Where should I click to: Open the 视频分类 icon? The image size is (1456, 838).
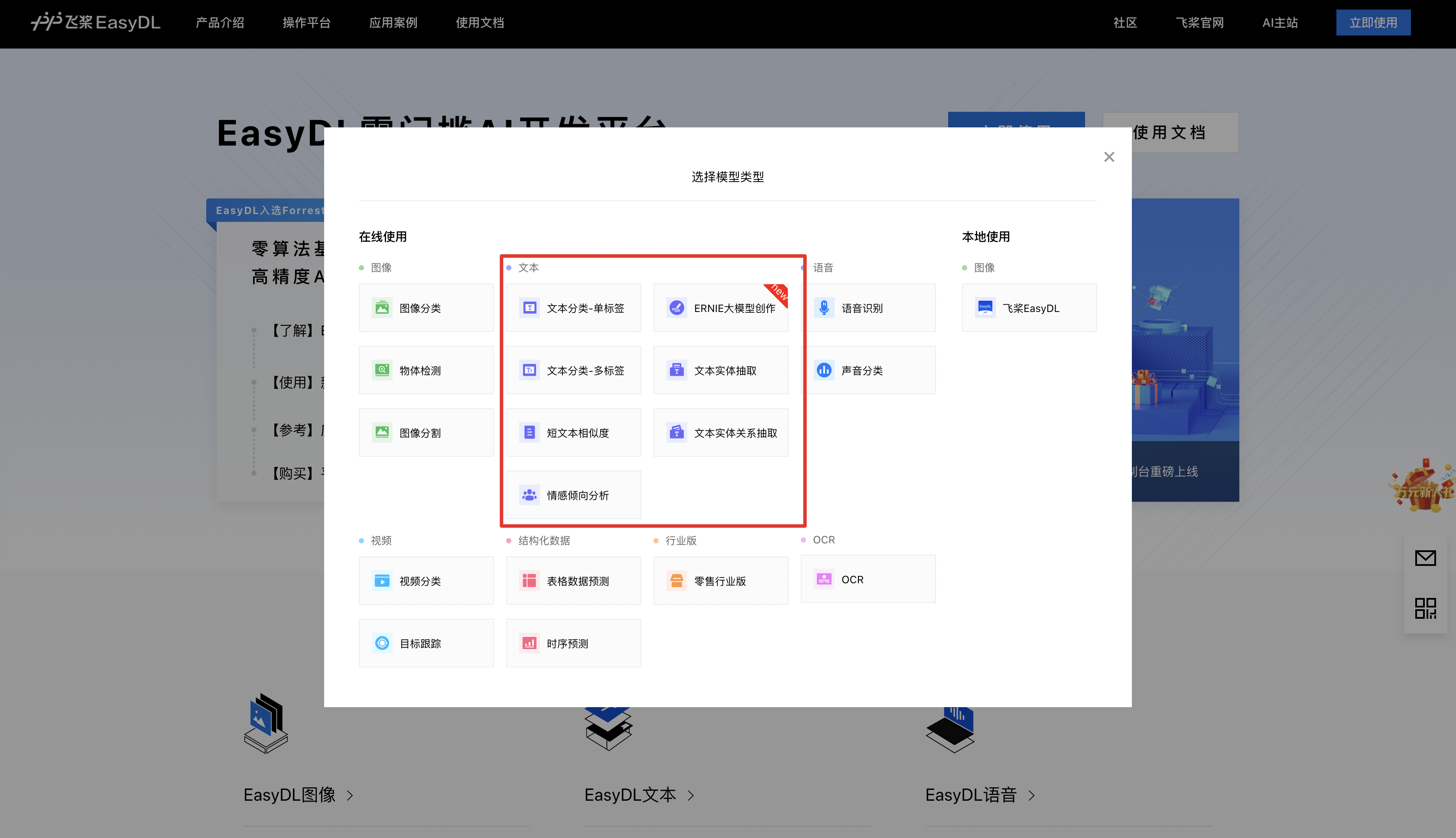(382, 581)
